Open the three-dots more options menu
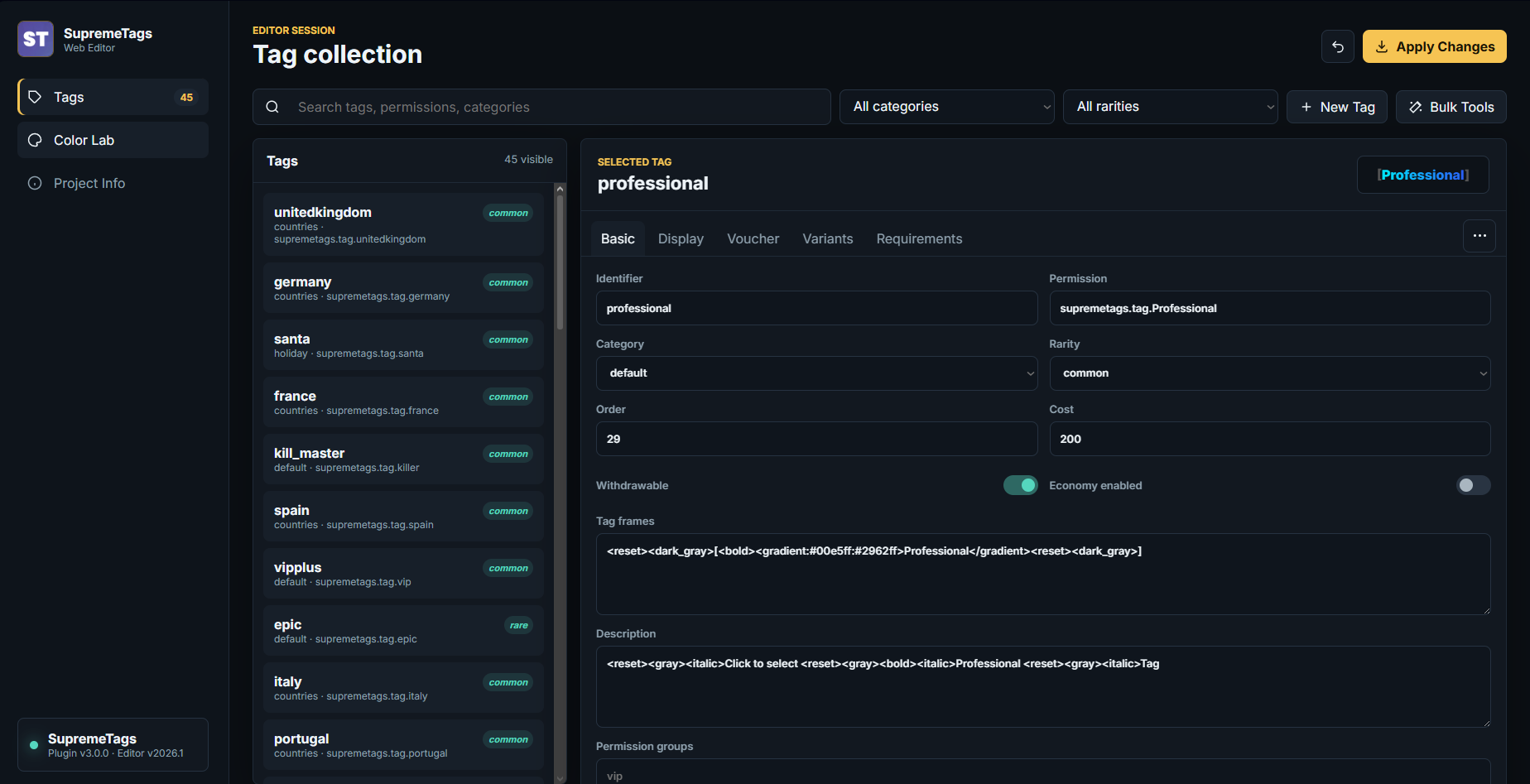1530x784 pixels. [x=1479, y=236]
